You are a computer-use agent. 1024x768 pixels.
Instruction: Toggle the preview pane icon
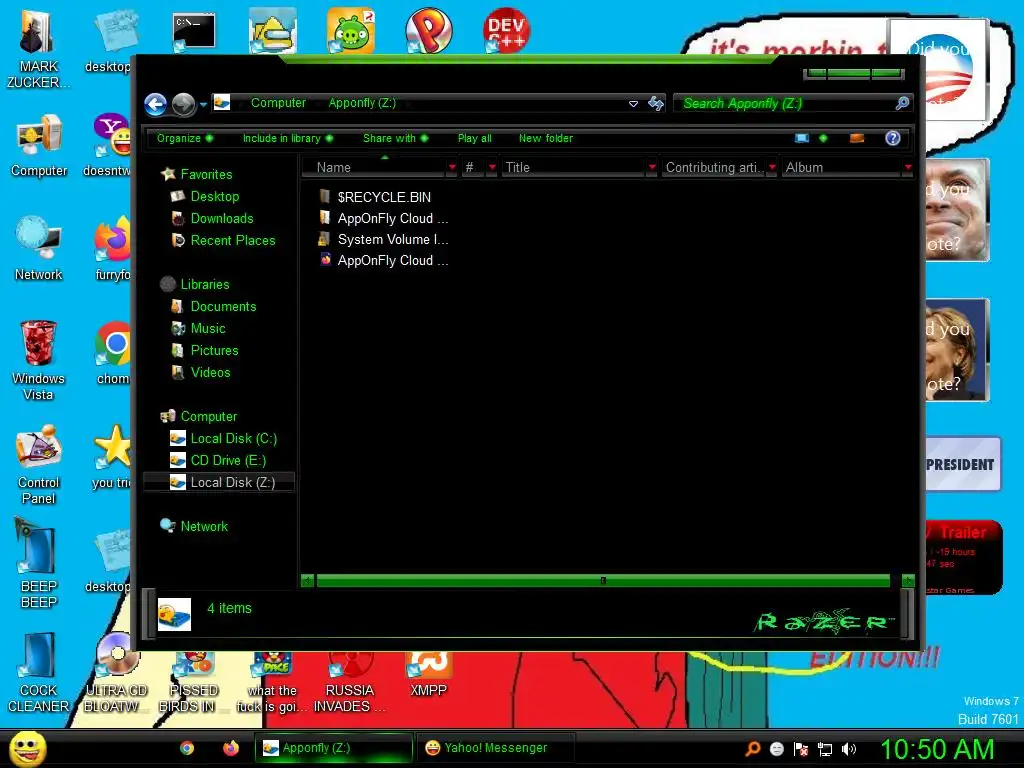point(857,138)
